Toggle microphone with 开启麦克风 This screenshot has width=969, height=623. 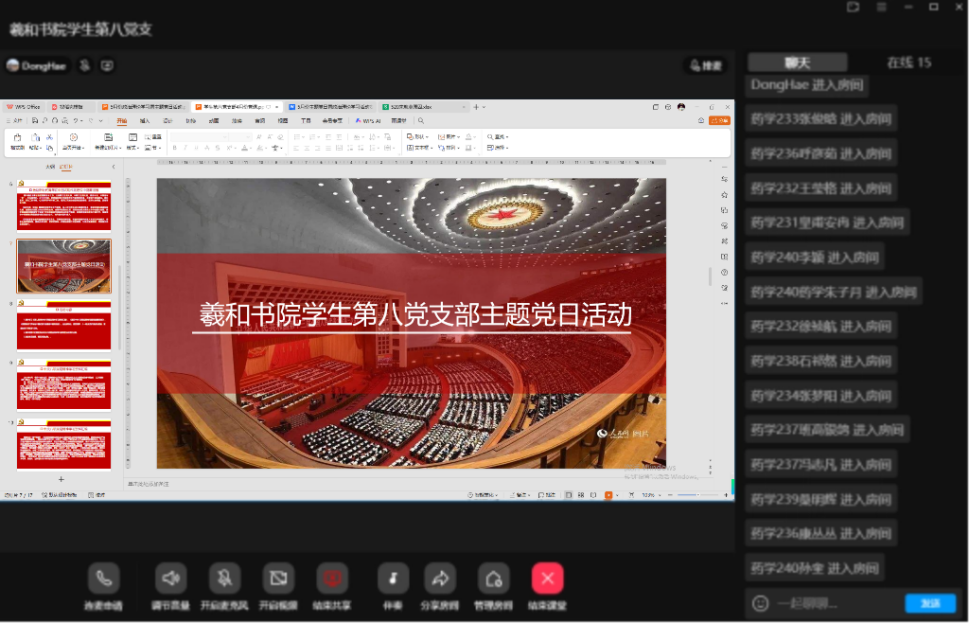click(225, 578)
